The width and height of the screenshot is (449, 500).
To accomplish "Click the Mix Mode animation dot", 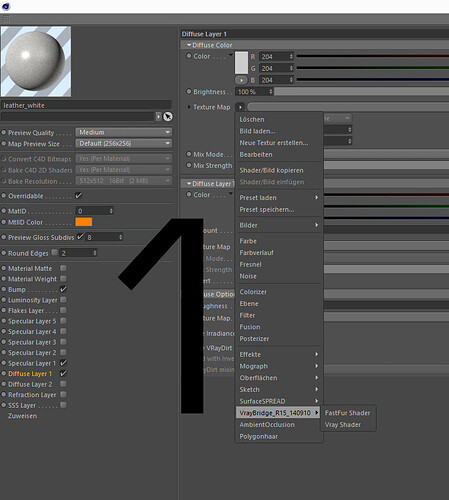I will (189, 154).
